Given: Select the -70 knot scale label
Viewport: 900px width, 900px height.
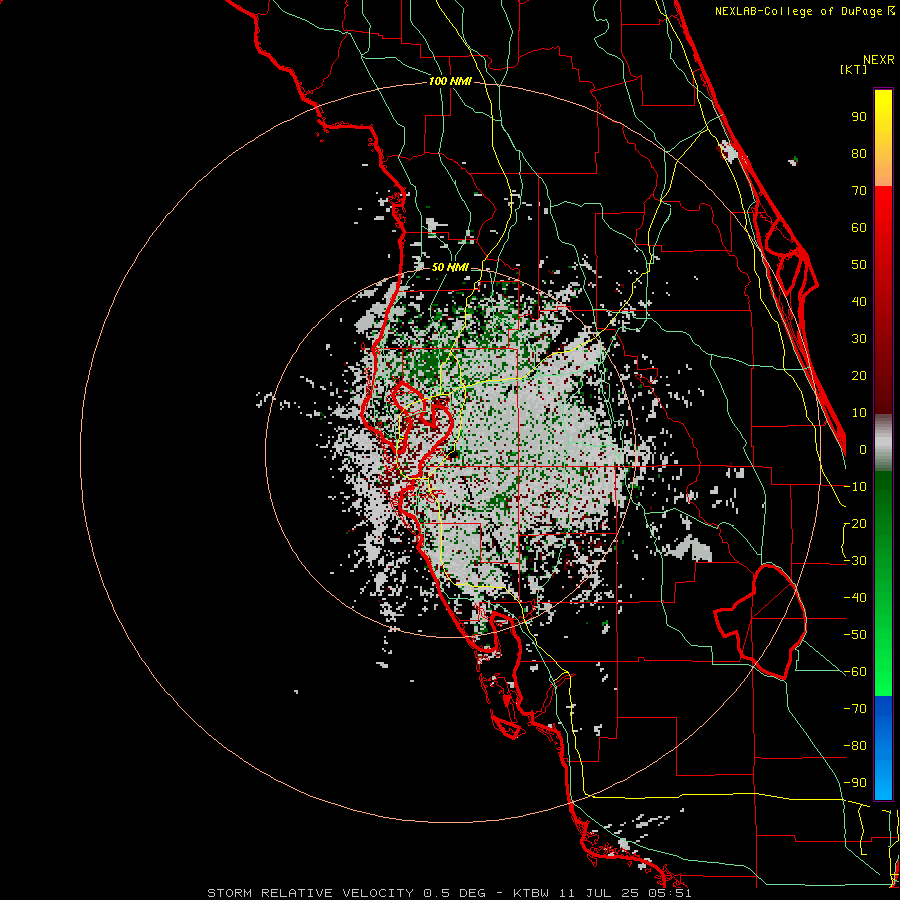Looking at the screenshot, I should pyautogui.click(x=855, y=708).
